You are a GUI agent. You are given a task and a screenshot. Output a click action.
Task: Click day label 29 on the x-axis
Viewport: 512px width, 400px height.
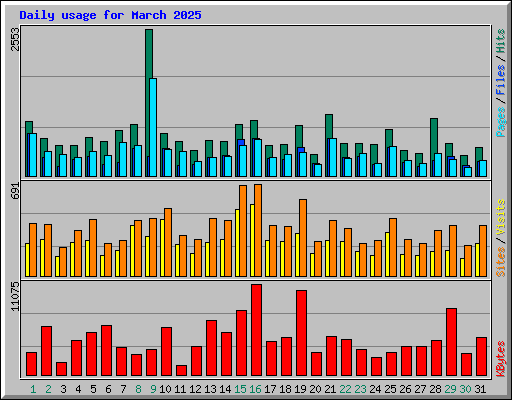click(450, 389)
